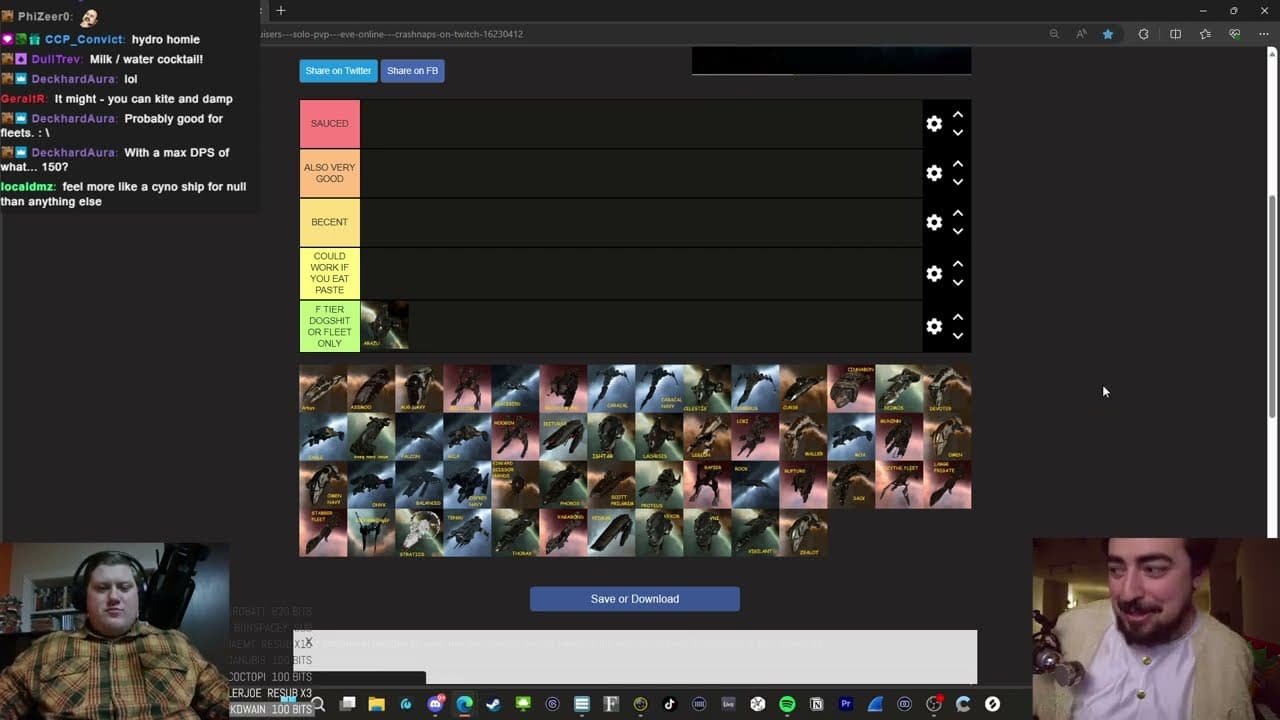Viewport: 1280px width, 720px height.
Task: Select the Proteus ship thumbnail
Action: pyautogui.click(x=660, y=485)
